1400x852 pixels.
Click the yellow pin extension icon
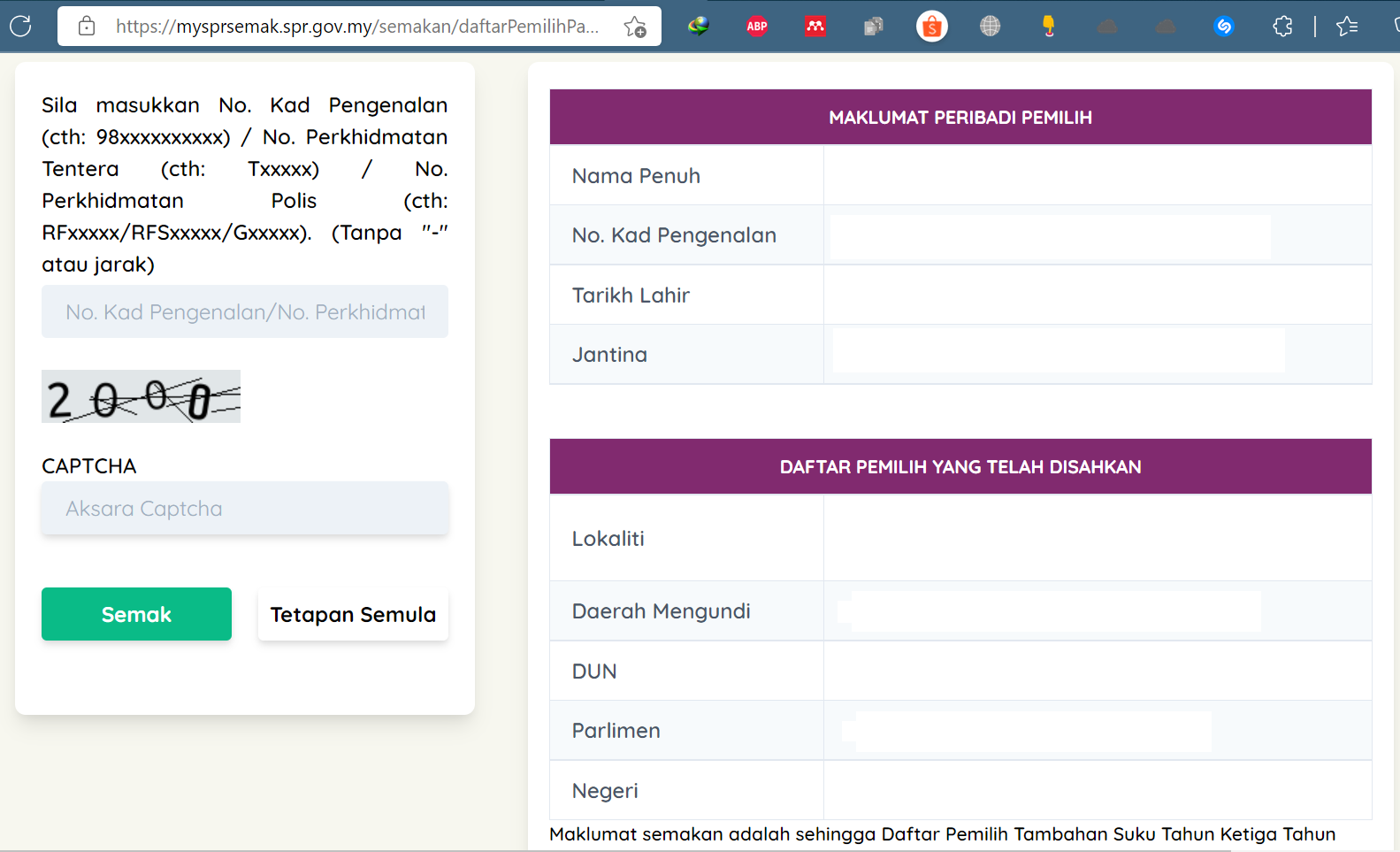[1048, 27]
